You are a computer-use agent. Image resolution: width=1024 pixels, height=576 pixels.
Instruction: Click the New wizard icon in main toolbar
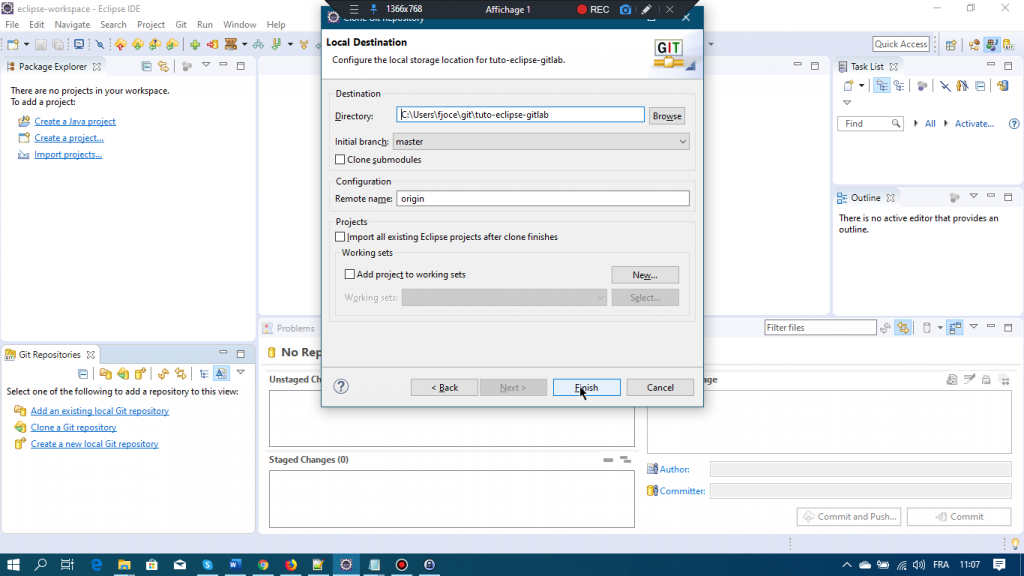(12, 44)
